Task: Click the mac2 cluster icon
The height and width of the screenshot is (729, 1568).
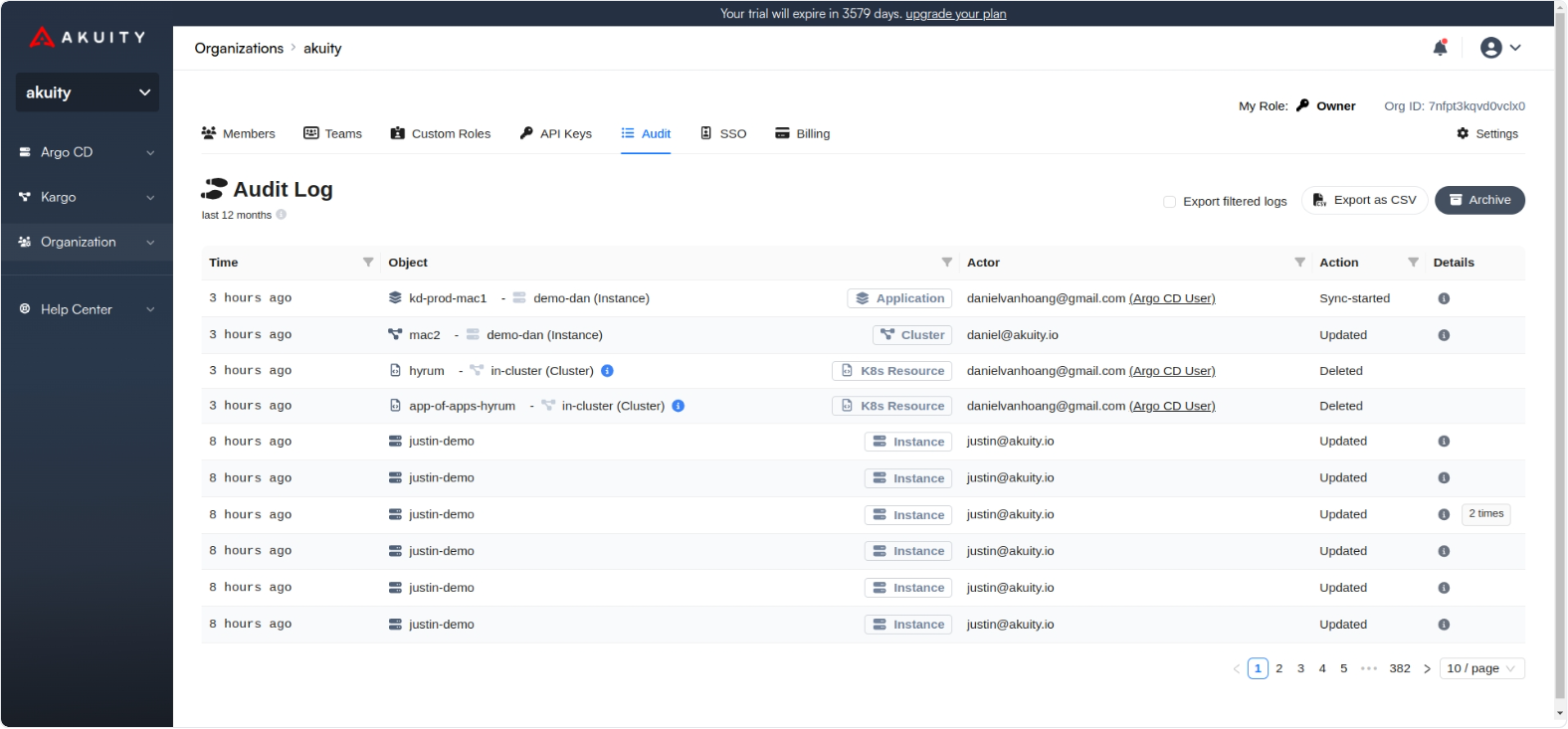Action: coord(395,335)
